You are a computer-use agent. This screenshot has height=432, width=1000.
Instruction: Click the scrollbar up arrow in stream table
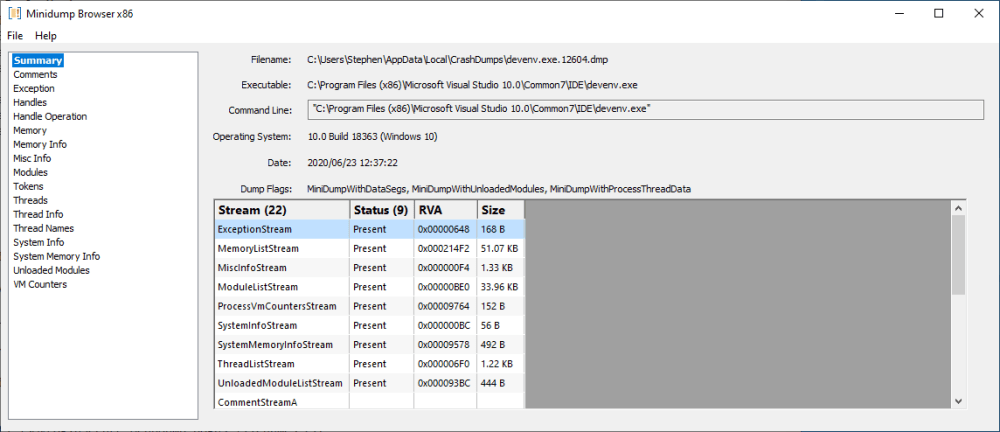959,207
